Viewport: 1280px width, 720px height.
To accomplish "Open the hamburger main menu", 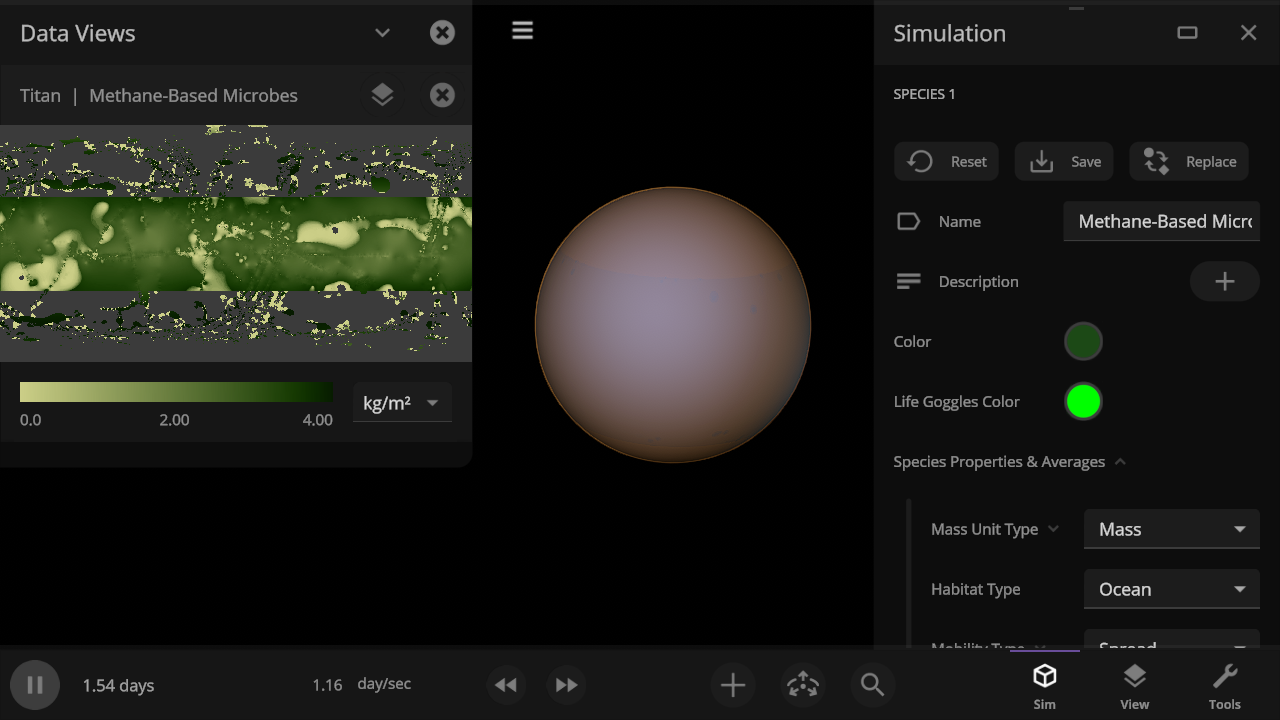I will click(522, 31).
